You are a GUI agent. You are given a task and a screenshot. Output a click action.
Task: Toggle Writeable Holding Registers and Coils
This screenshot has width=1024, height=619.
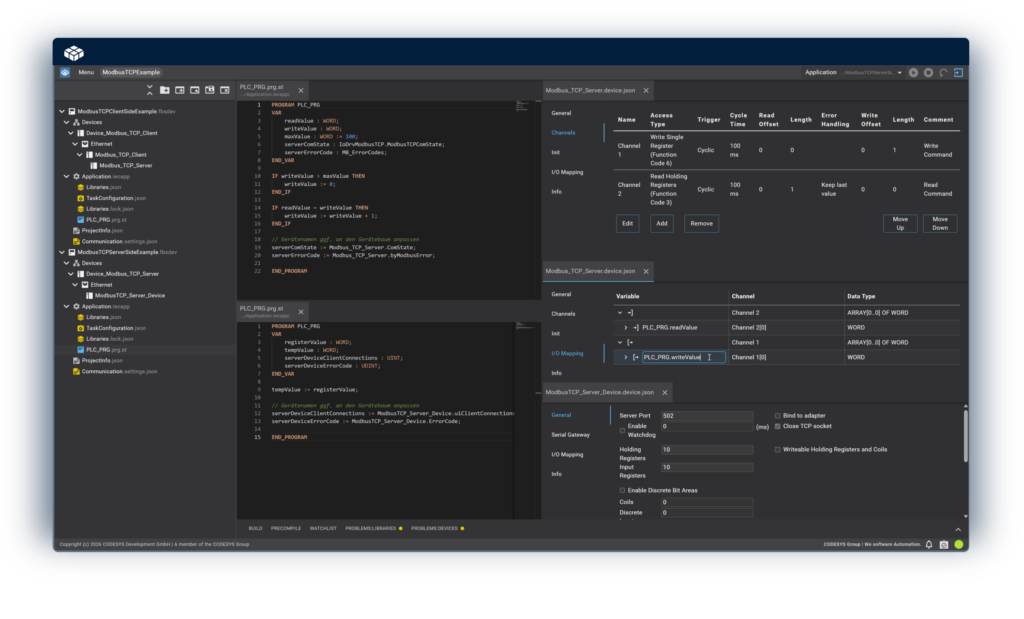(x=778, y=450)
